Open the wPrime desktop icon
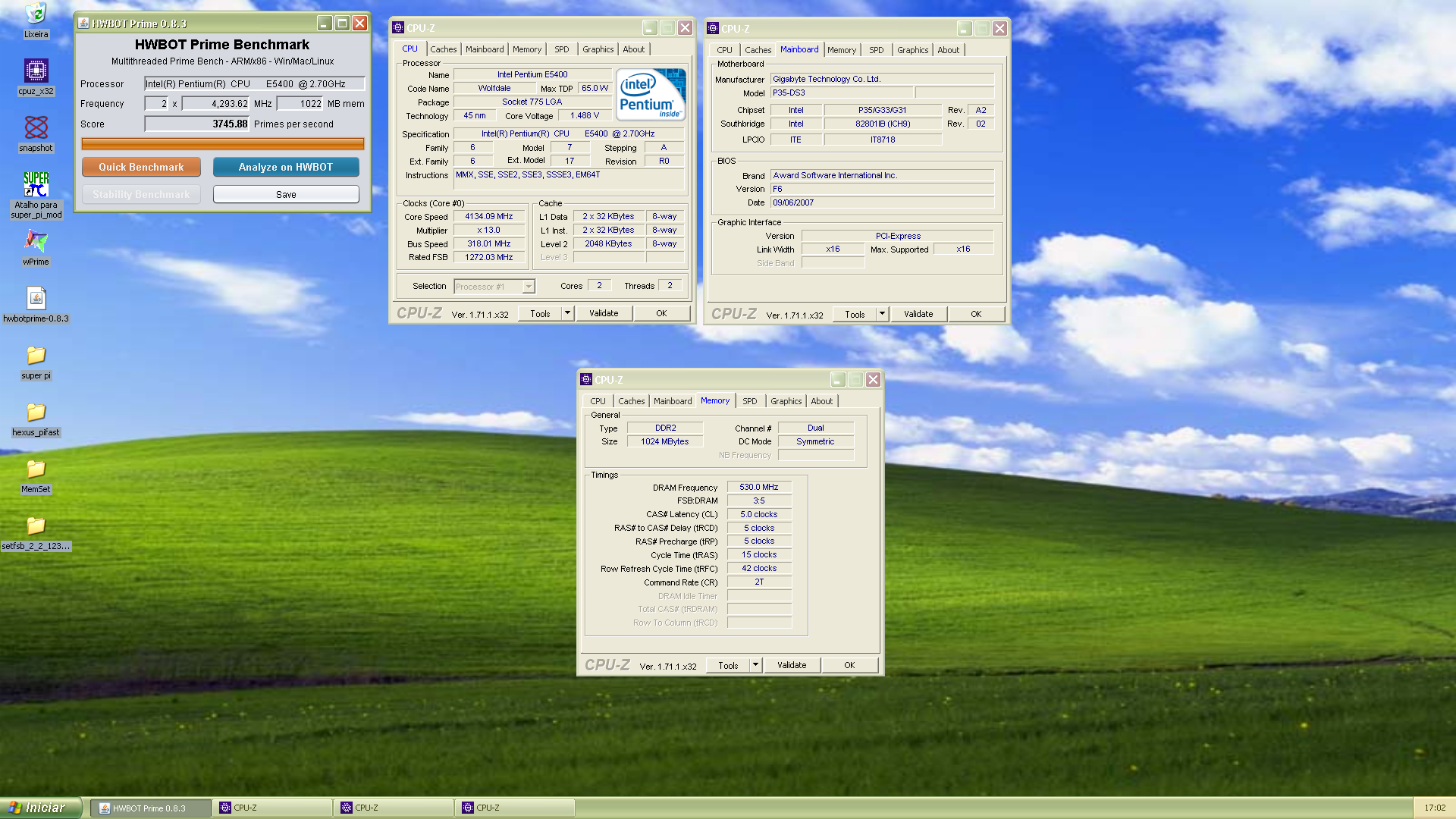The height and width of the screenshot is (819, 1456). [36, 241]
